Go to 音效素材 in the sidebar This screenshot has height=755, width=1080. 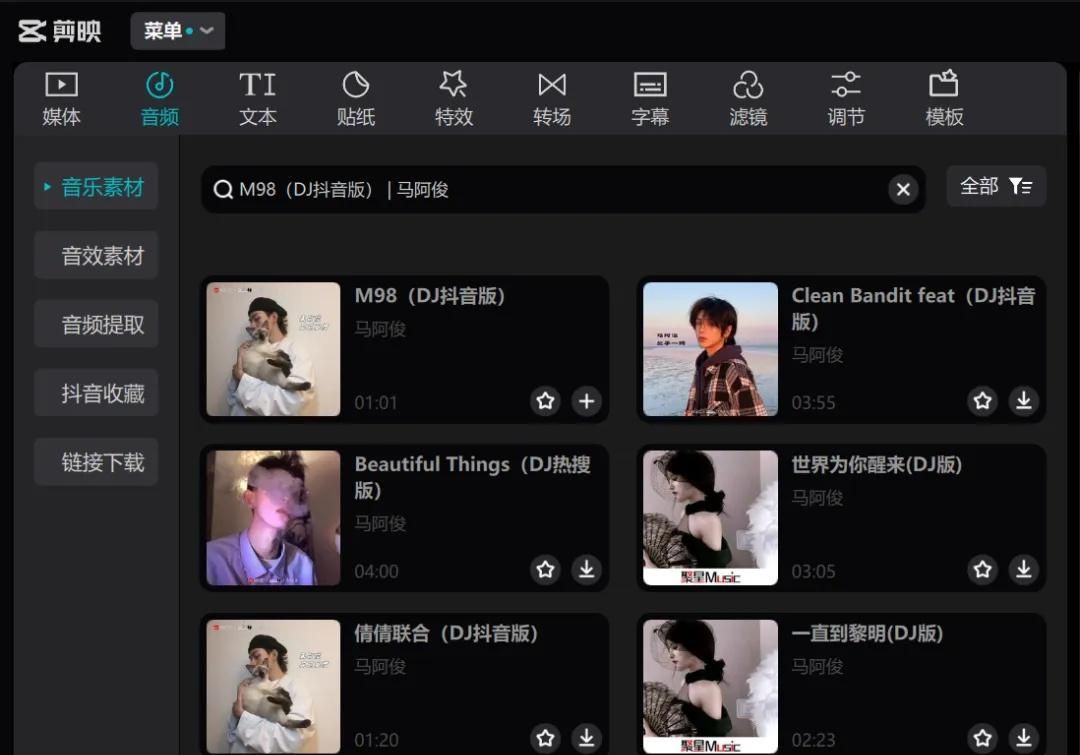click(102, 256)
